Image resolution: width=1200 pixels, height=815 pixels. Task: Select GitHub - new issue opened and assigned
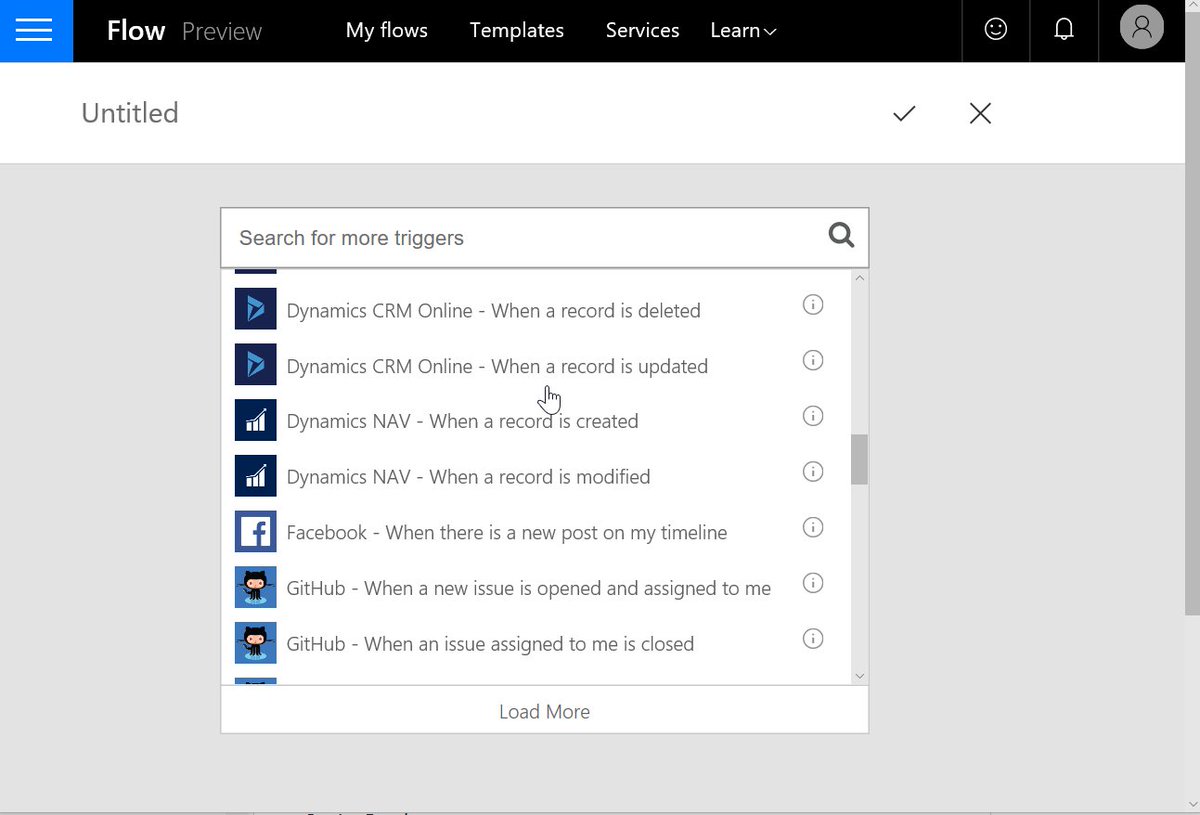coord(528,588)
